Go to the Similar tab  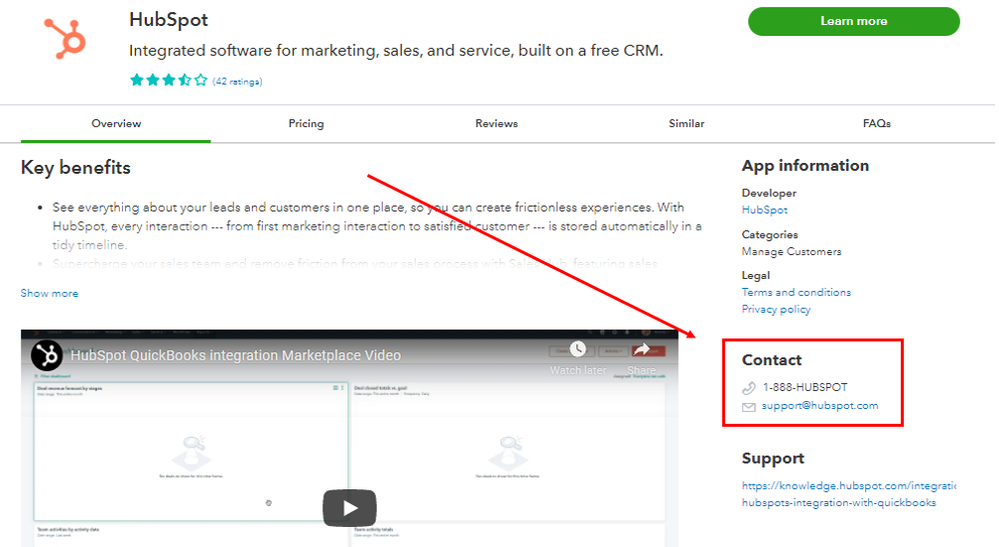[x=686, y=124]
